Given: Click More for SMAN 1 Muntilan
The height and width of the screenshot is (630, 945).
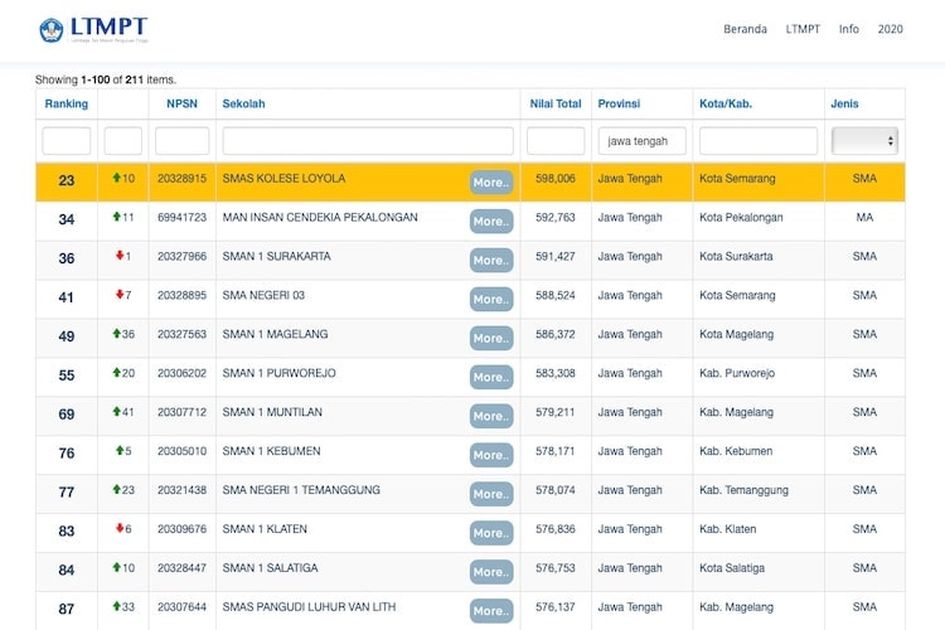Looking at the screenshot, I should [x=491, y=416].
